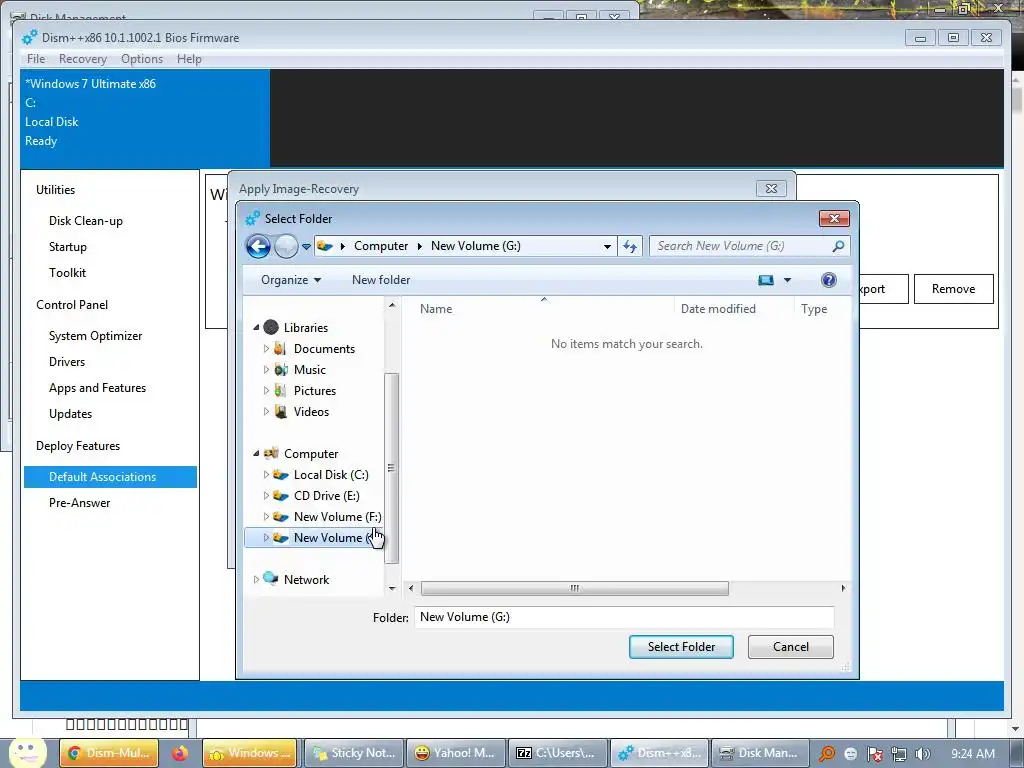Open the Options menu in Dism++
1024x768 pixels.
(142, 59)
